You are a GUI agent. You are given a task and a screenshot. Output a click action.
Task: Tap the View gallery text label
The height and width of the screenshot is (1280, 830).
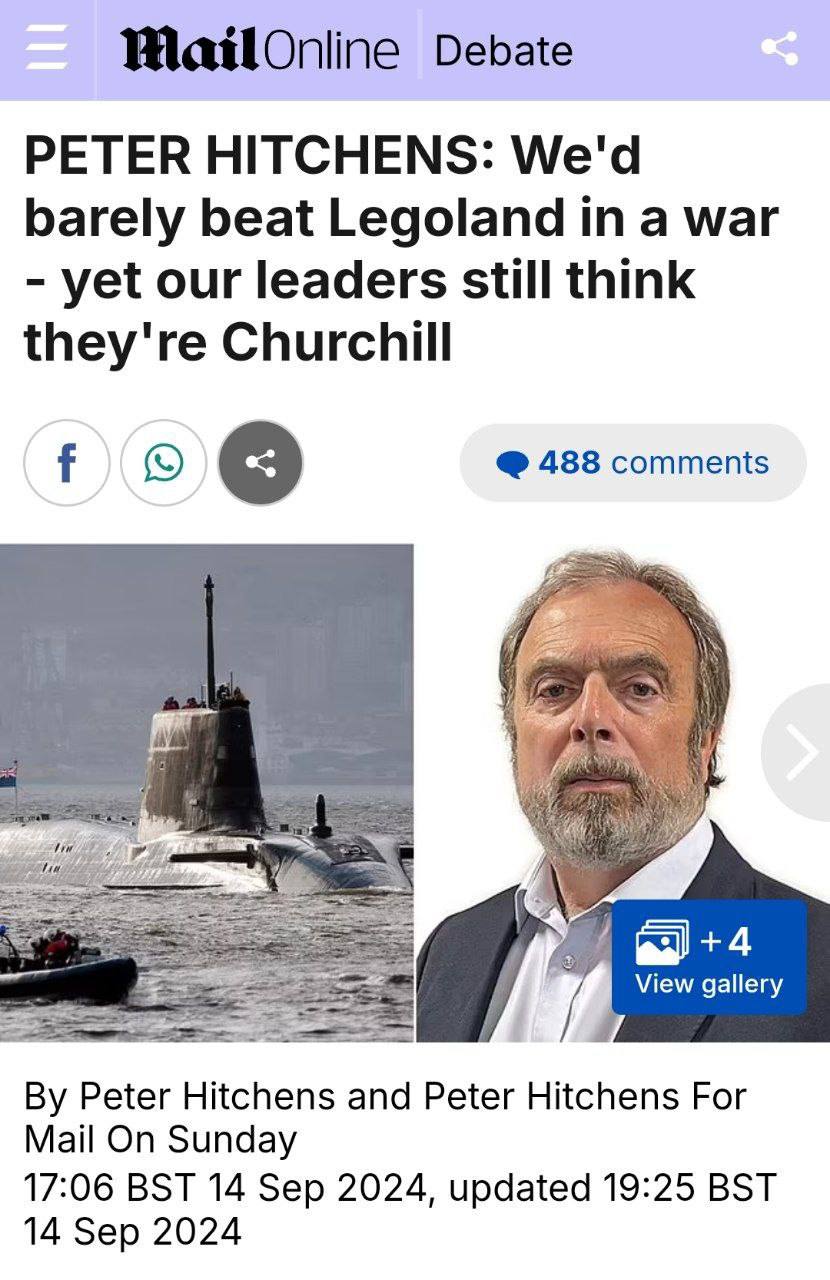pos(709,984)
